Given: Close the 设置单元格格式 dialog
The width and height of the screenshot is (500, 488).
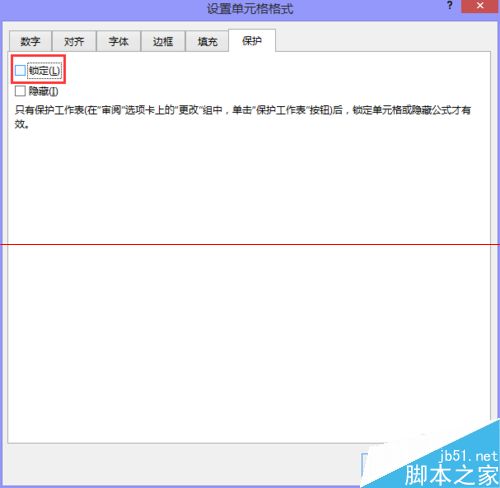Looking at the screenshot, I should pos(480,6).
